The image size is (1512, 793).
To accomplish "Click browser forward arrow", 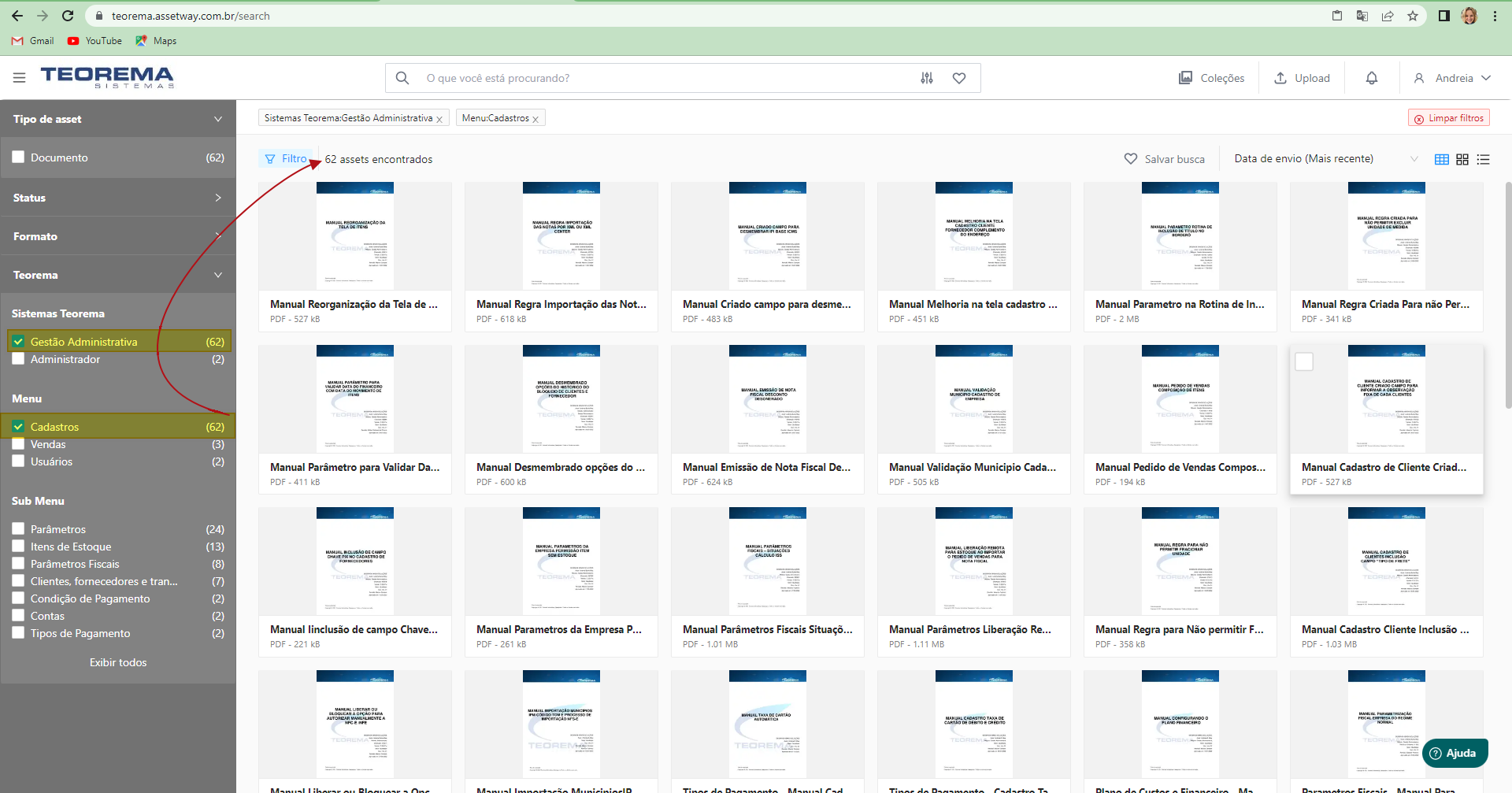I will (x=43, y=16).
